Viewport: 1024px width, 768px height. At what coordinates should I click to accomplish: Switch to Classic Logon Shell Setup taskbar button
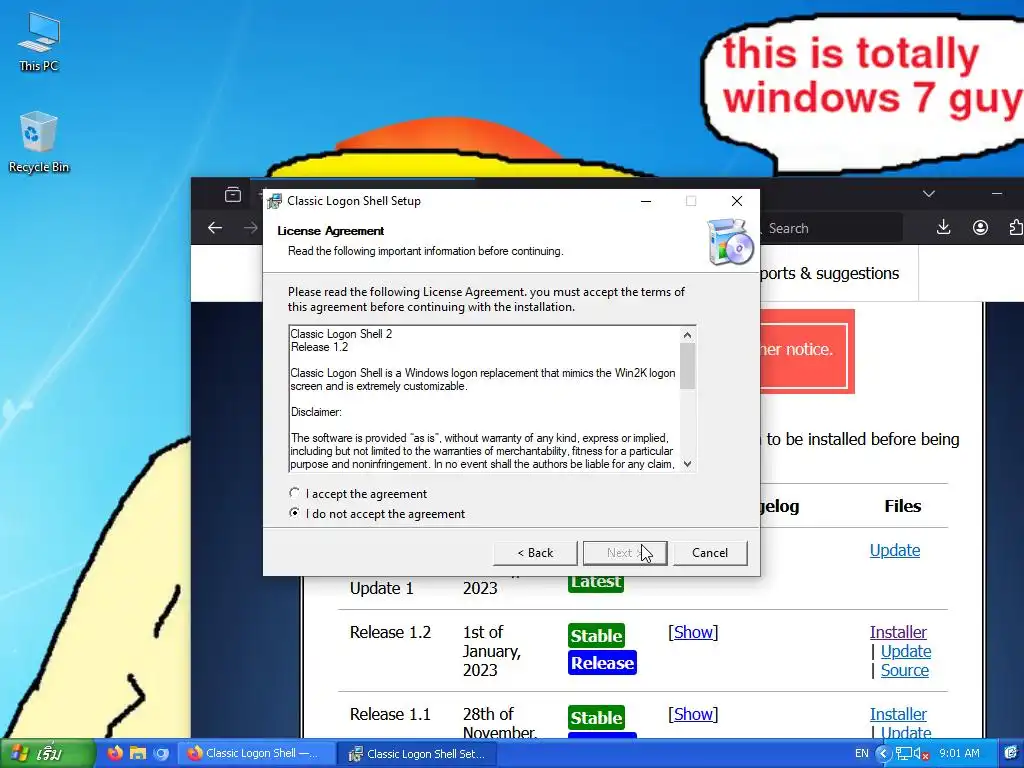pos(419,754)
